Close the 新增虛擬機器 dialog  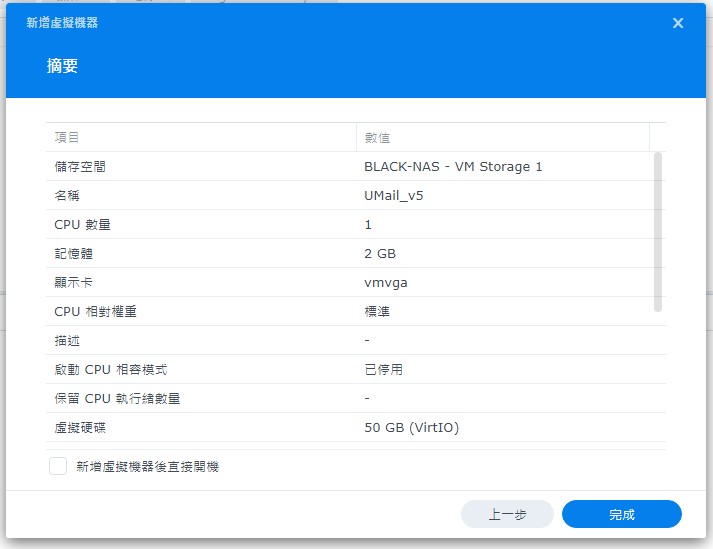click(678, 23)
